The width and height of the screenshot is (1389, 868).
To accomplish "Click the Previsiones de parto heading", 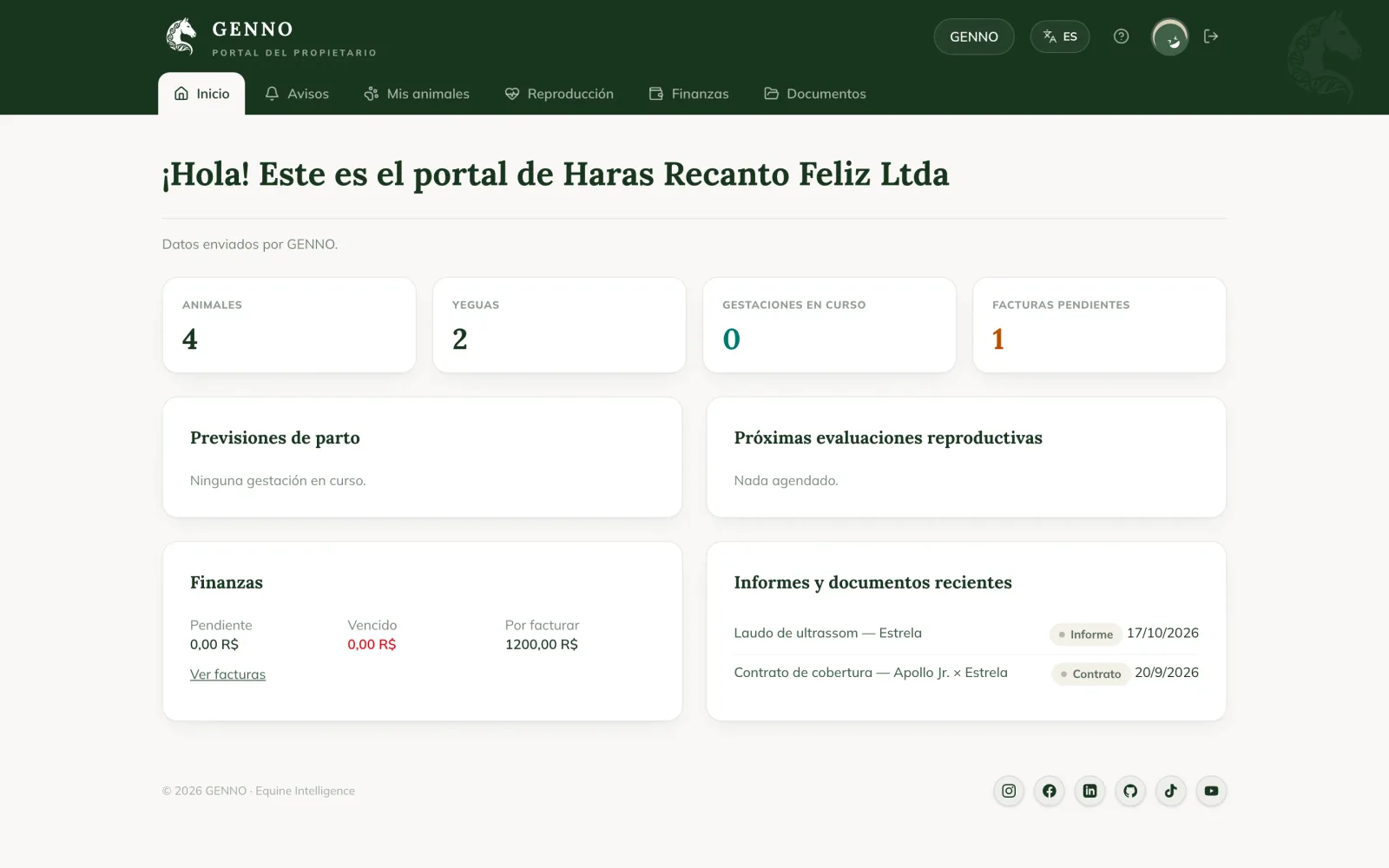I will 275,438.
